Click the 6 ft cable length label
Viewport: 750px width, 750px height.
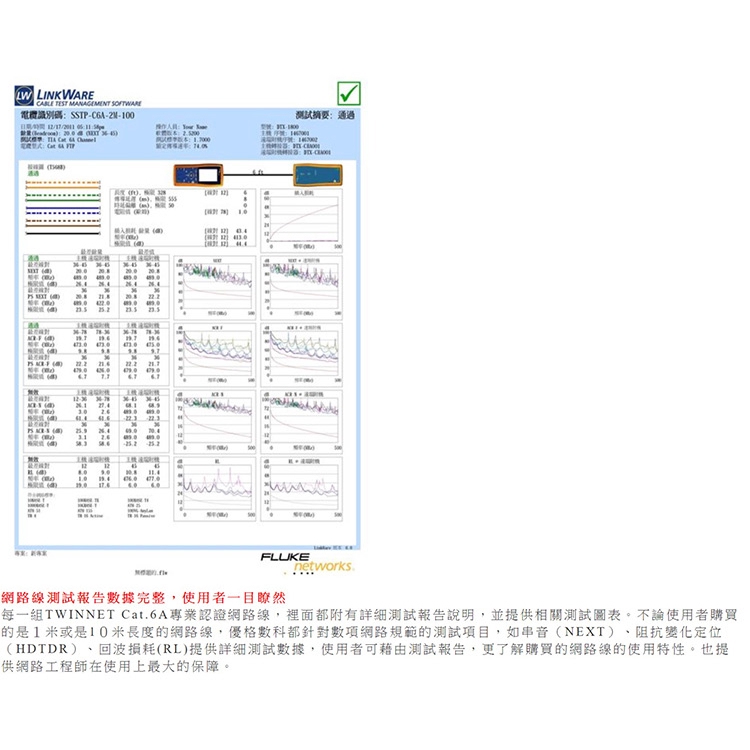[x=256, y=172]
